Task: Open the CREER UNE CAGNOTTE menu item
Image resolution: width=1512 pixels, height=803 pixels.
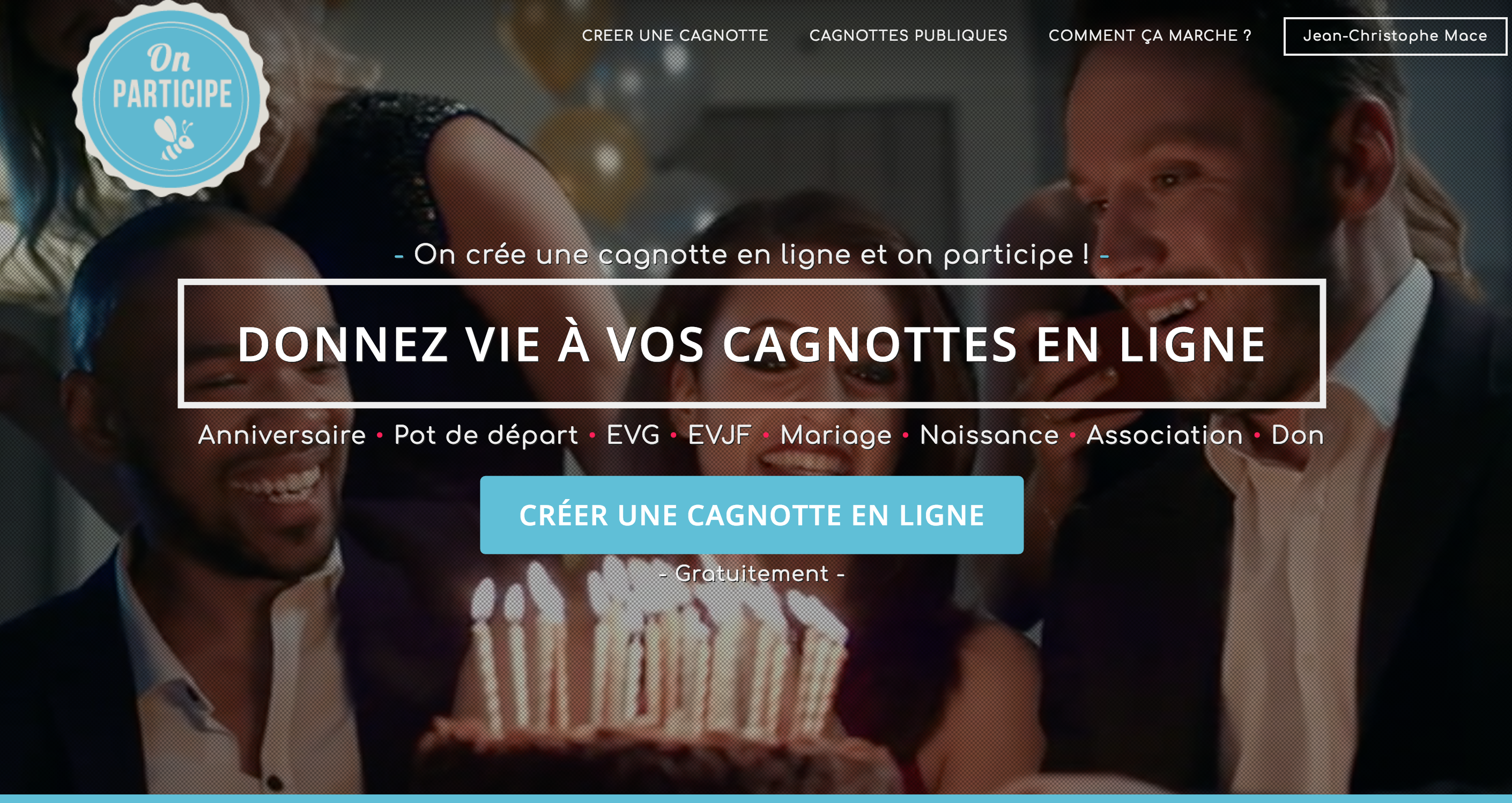Action: [675, 35]
